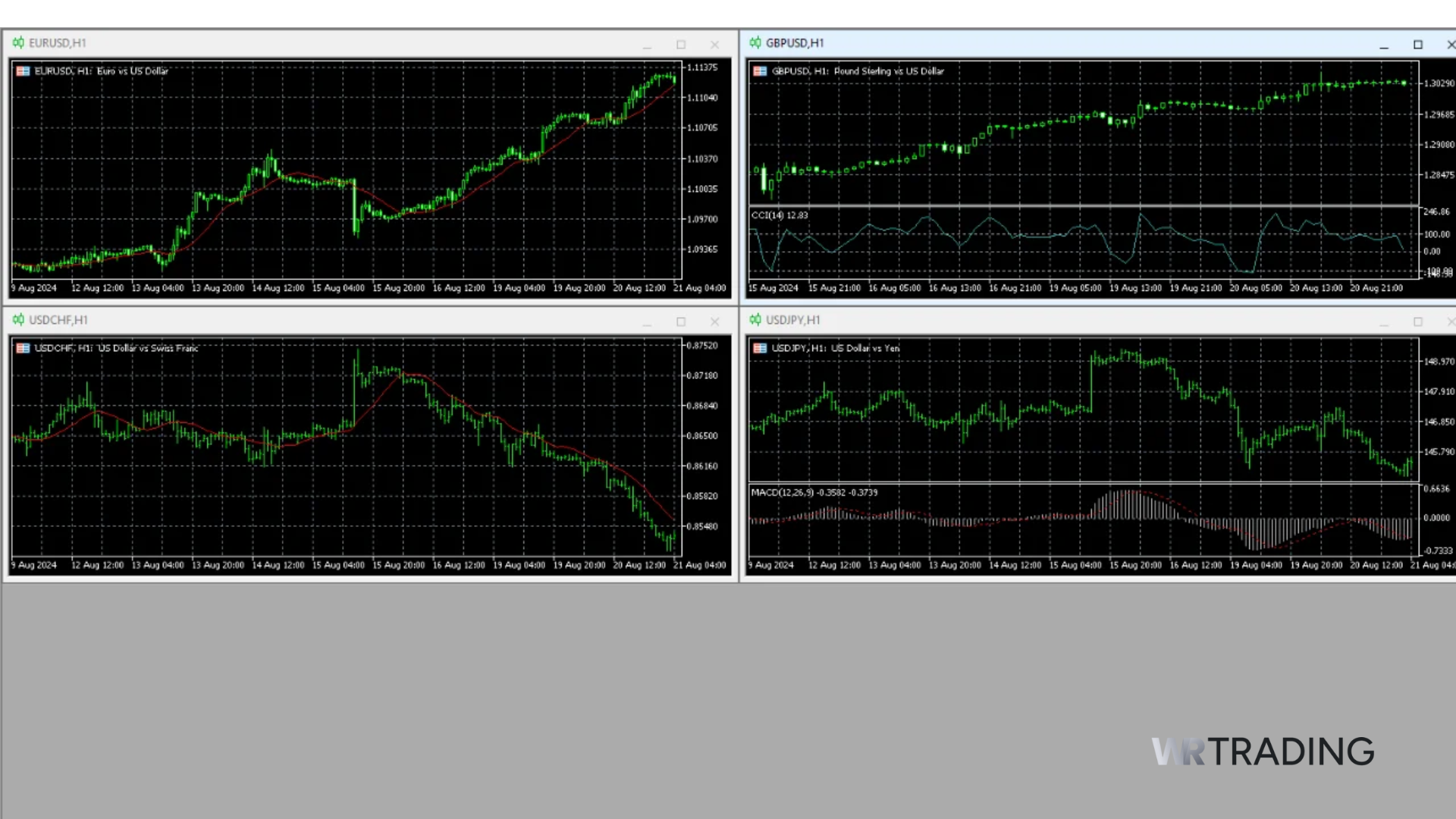Click '15 Aug 2024' on GBPUSD time axis
This screenshot has width=1456, height=819.
click(x=773, y=288)
